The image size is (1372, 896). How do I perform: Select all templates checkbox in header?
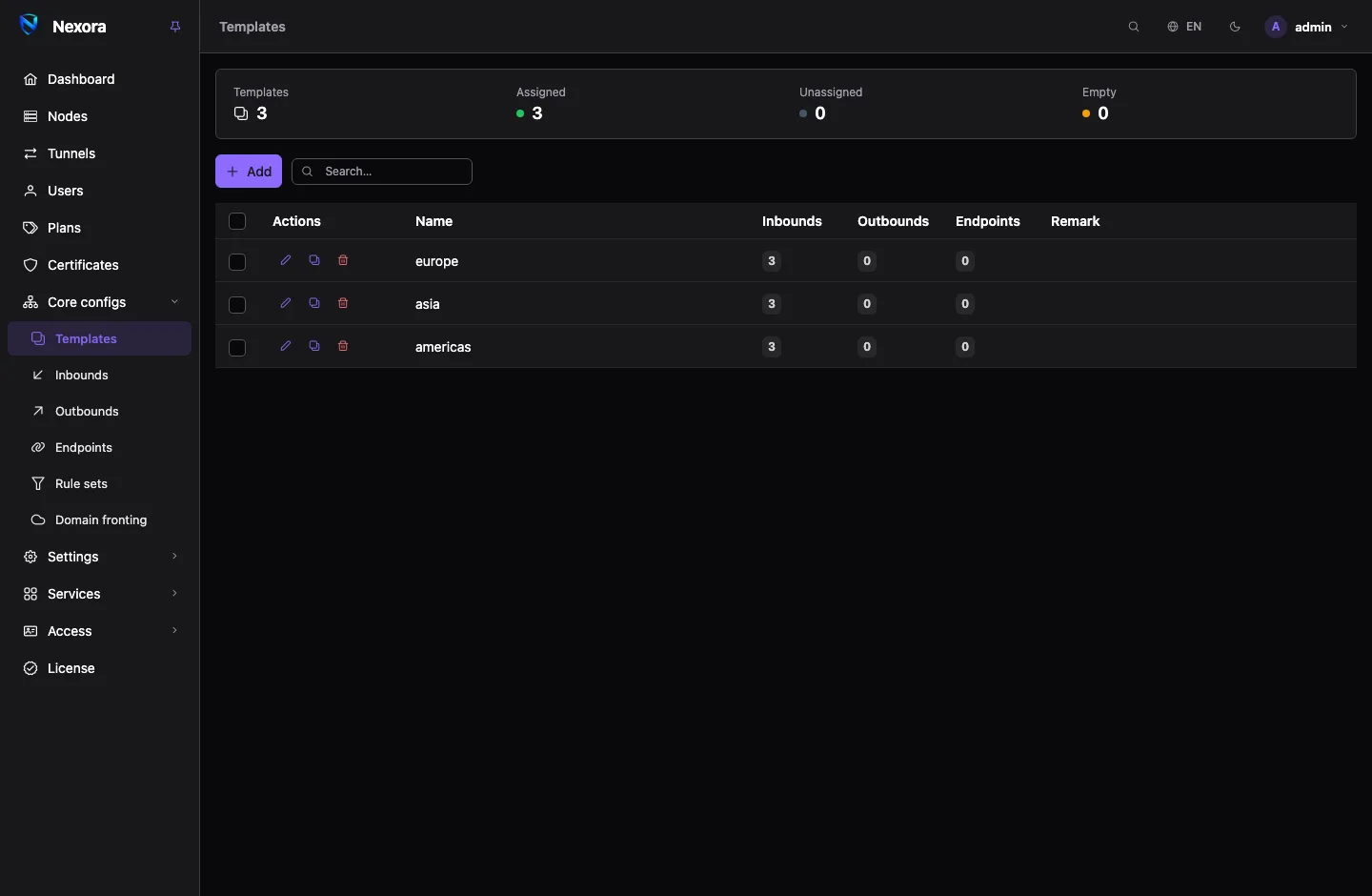(237, 221)
